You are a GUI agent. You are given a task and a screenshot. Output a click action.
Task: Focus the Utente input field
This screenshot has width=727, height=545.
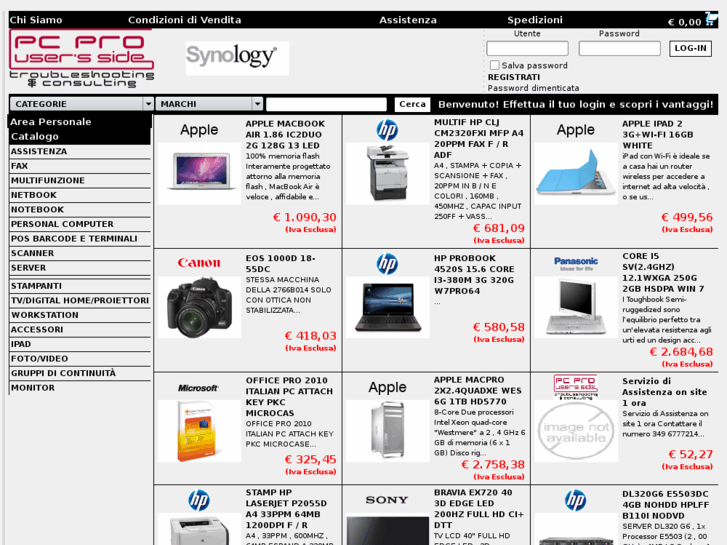click(527, 48)
